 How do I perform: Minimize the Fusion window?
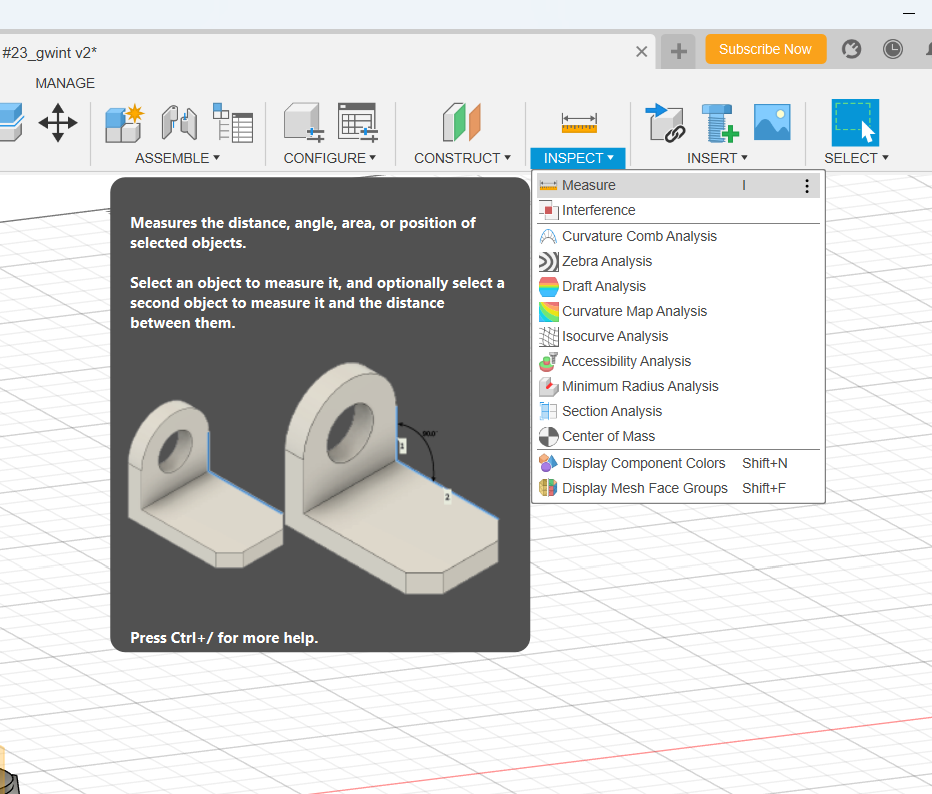tap(909, 13)
